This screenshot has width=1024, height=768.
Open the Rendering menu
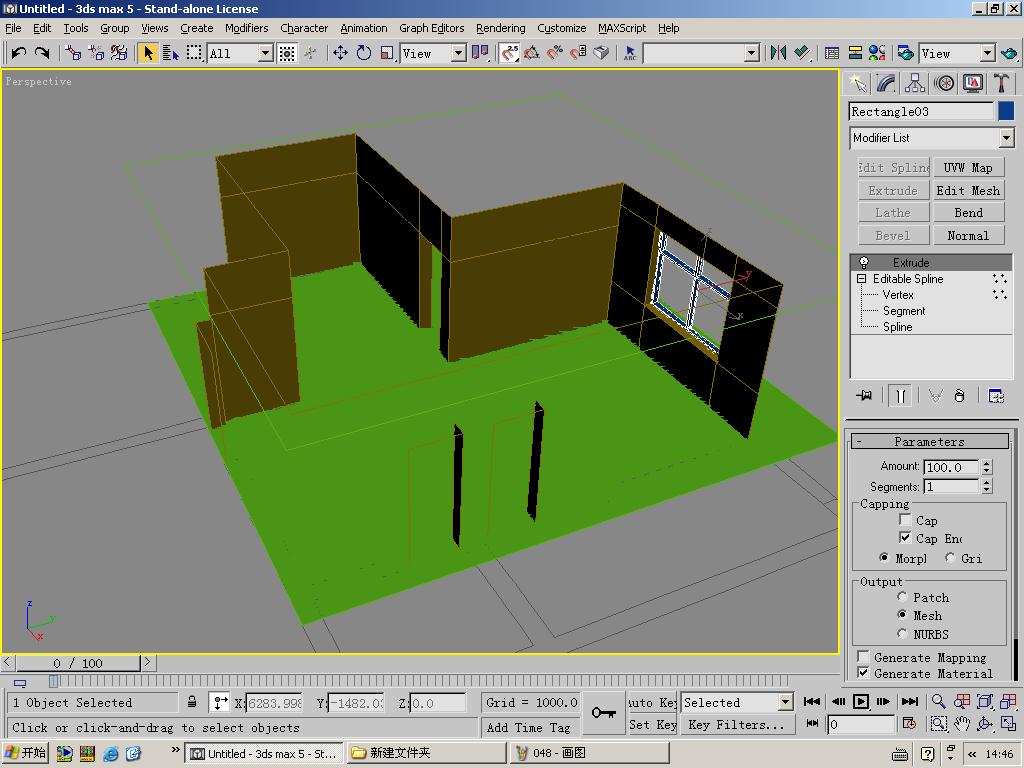pyautogui.click(x=500, y=28)
